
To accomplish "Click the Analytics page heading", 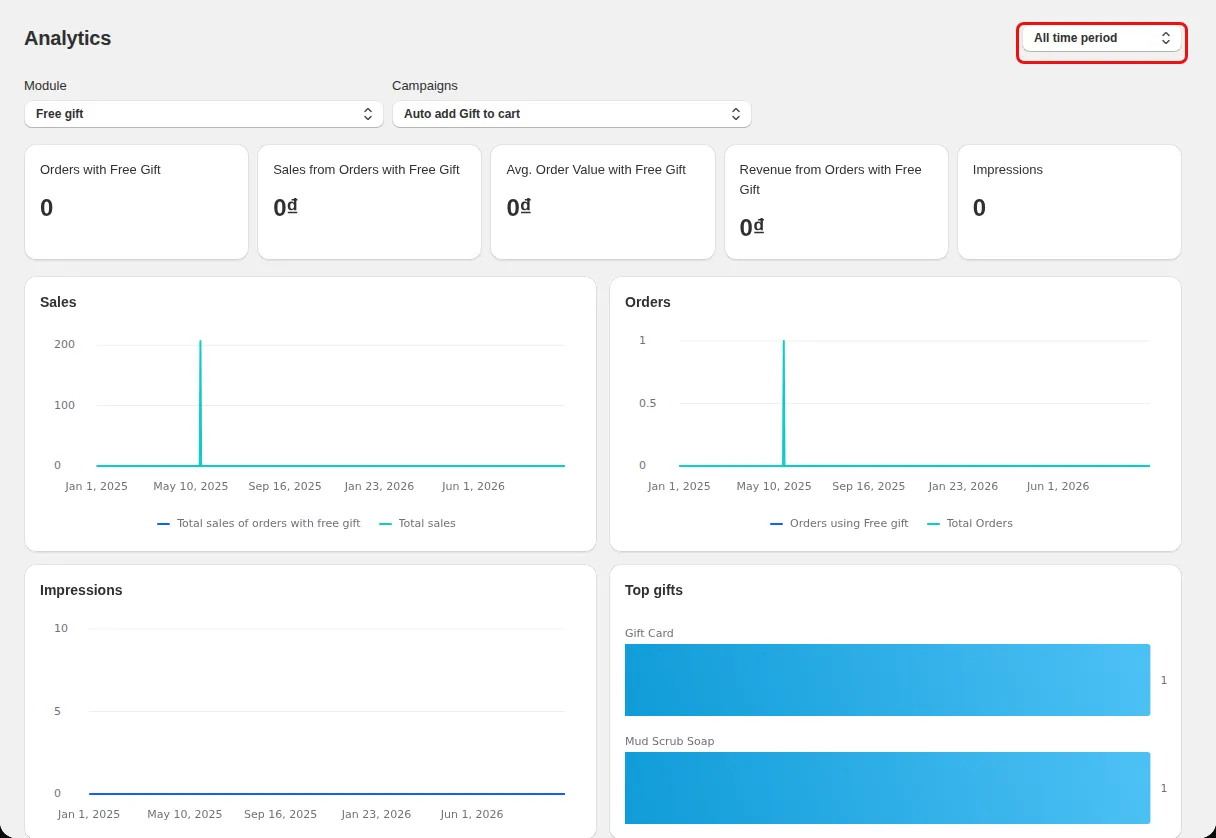I will 68,38.
